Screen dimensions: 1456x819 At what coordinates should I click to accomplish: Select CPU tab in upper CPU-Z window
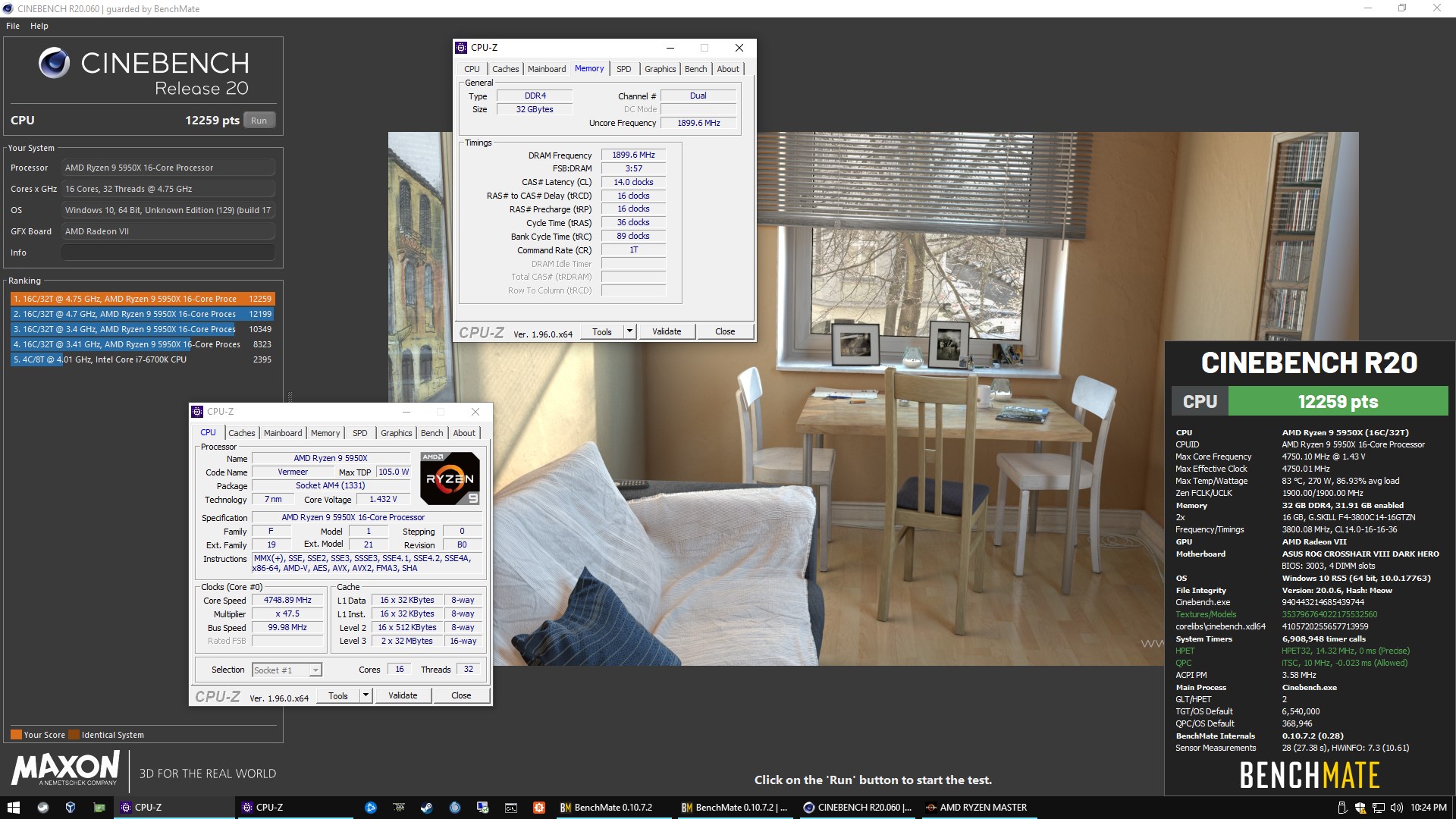click(472, 69)
